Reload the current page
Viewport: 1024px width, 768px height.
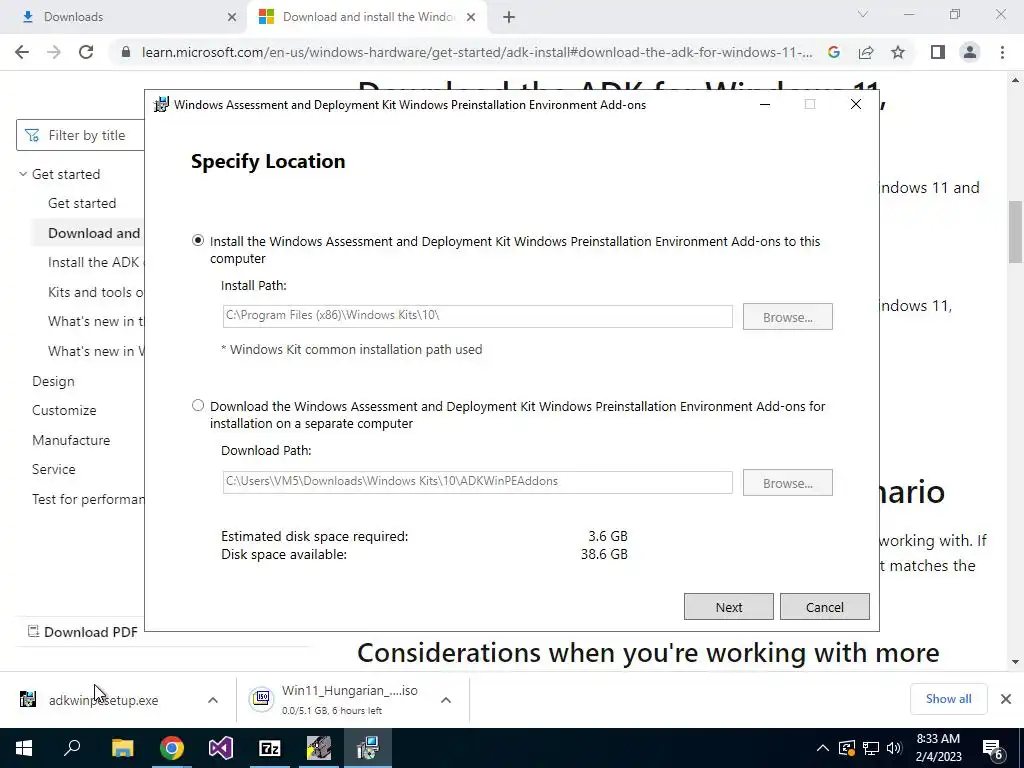[x=86, y=52]
